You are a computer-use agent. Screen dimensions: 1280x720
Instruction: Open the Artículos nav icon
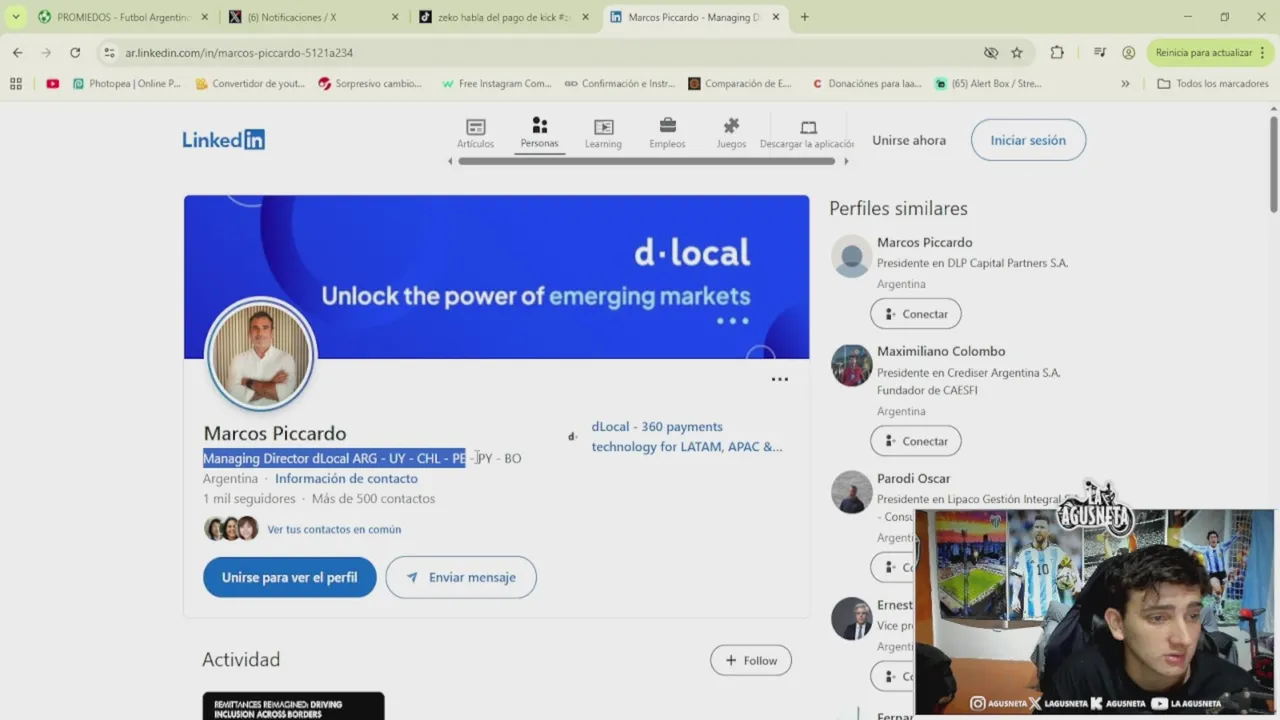pos(475,133)
